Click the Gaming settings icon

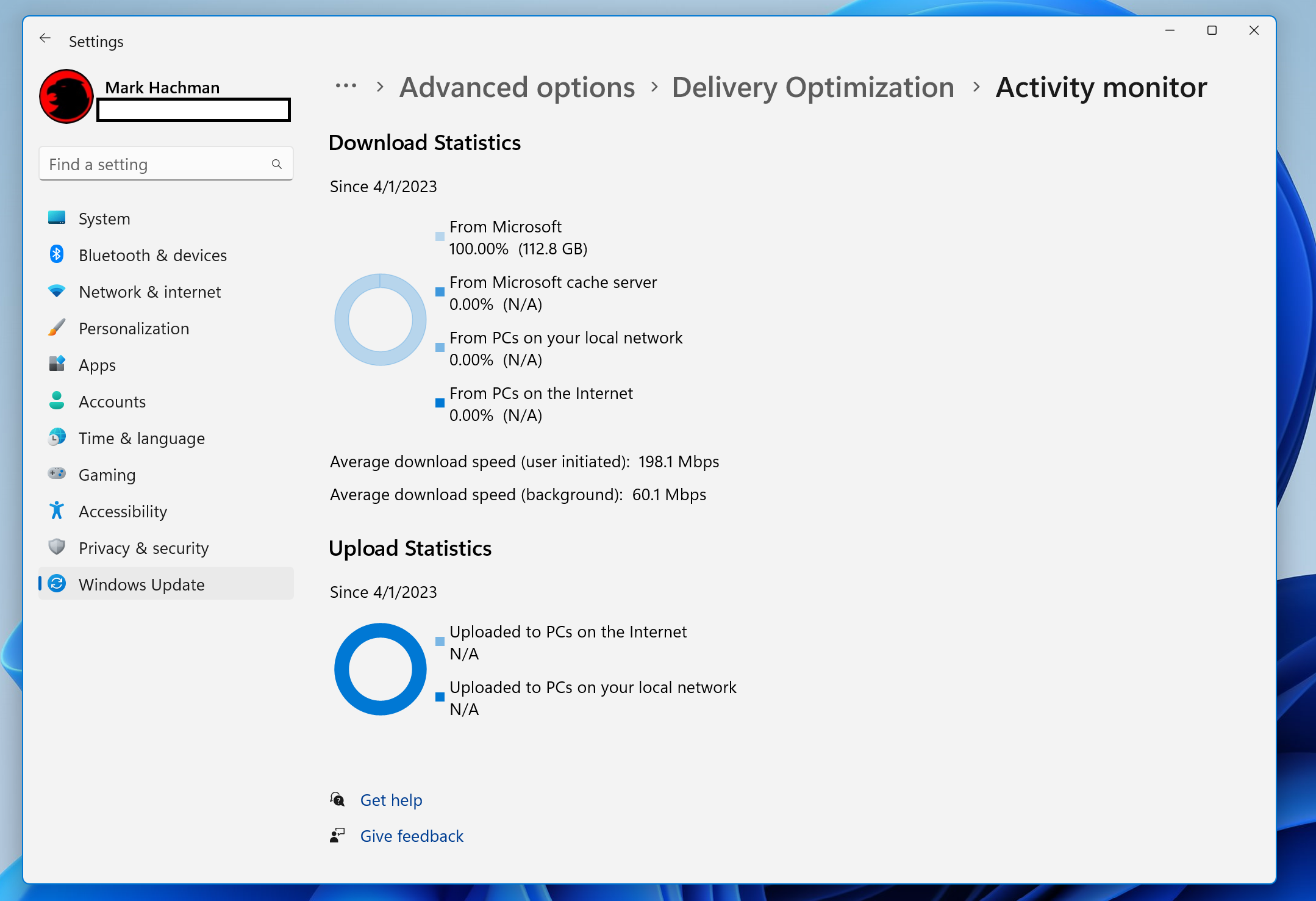(x=56, y=475)
